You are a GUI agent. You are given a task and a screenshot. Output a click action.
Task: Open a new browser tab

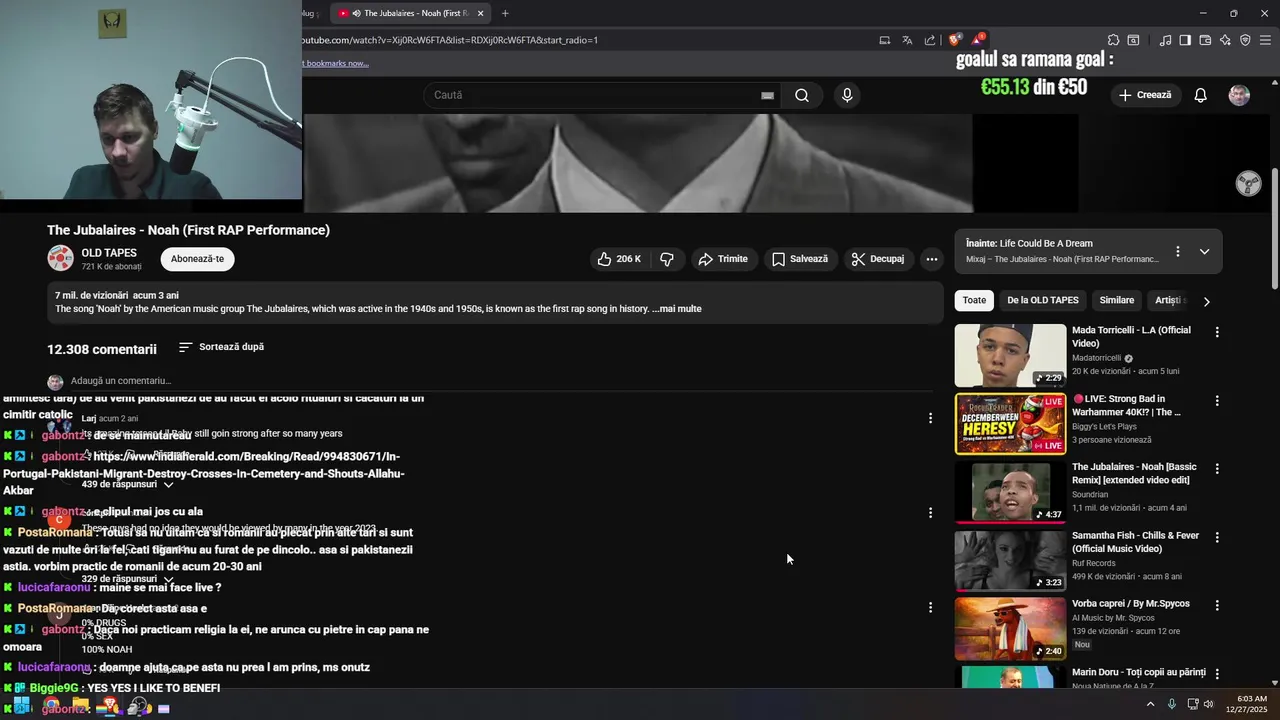tap(505, 13)
